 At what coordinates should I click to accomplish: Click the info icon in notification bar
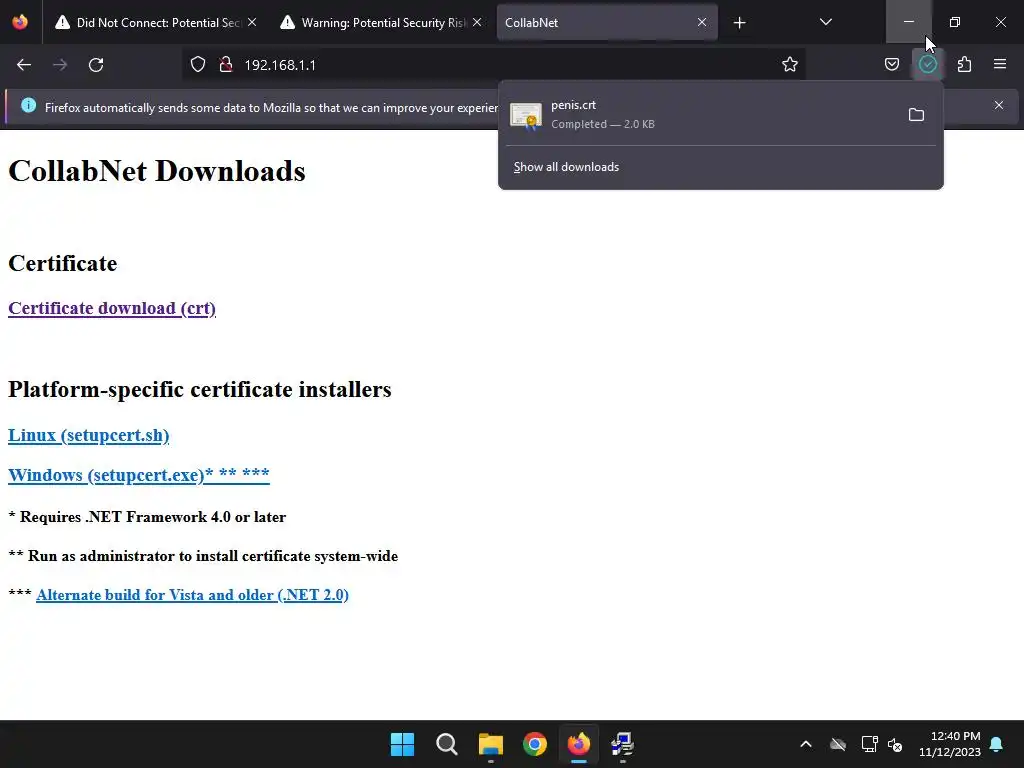[28, 105]
